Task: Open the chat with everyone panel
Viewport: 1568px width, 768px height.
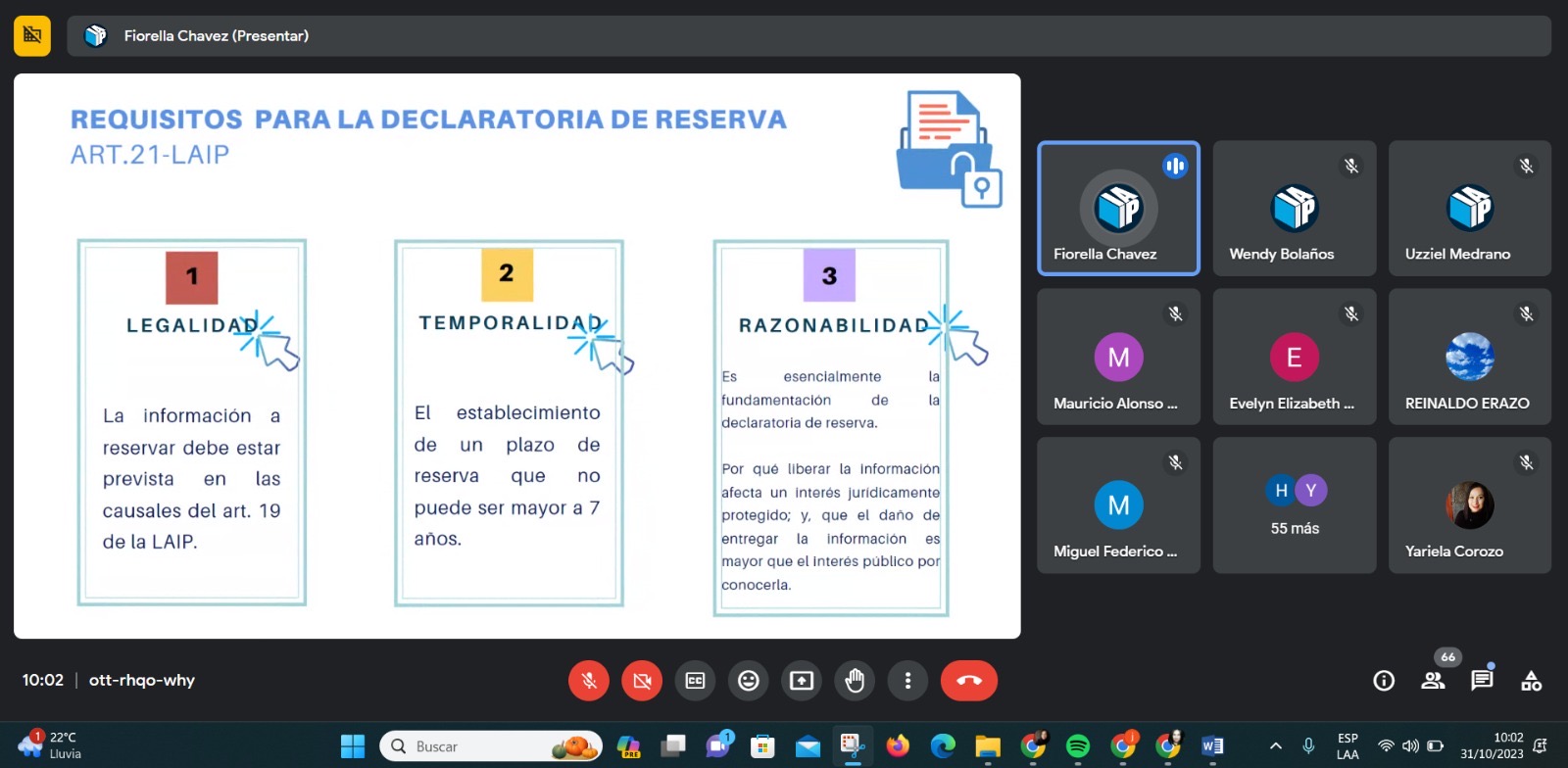Action: (1482, 681)
